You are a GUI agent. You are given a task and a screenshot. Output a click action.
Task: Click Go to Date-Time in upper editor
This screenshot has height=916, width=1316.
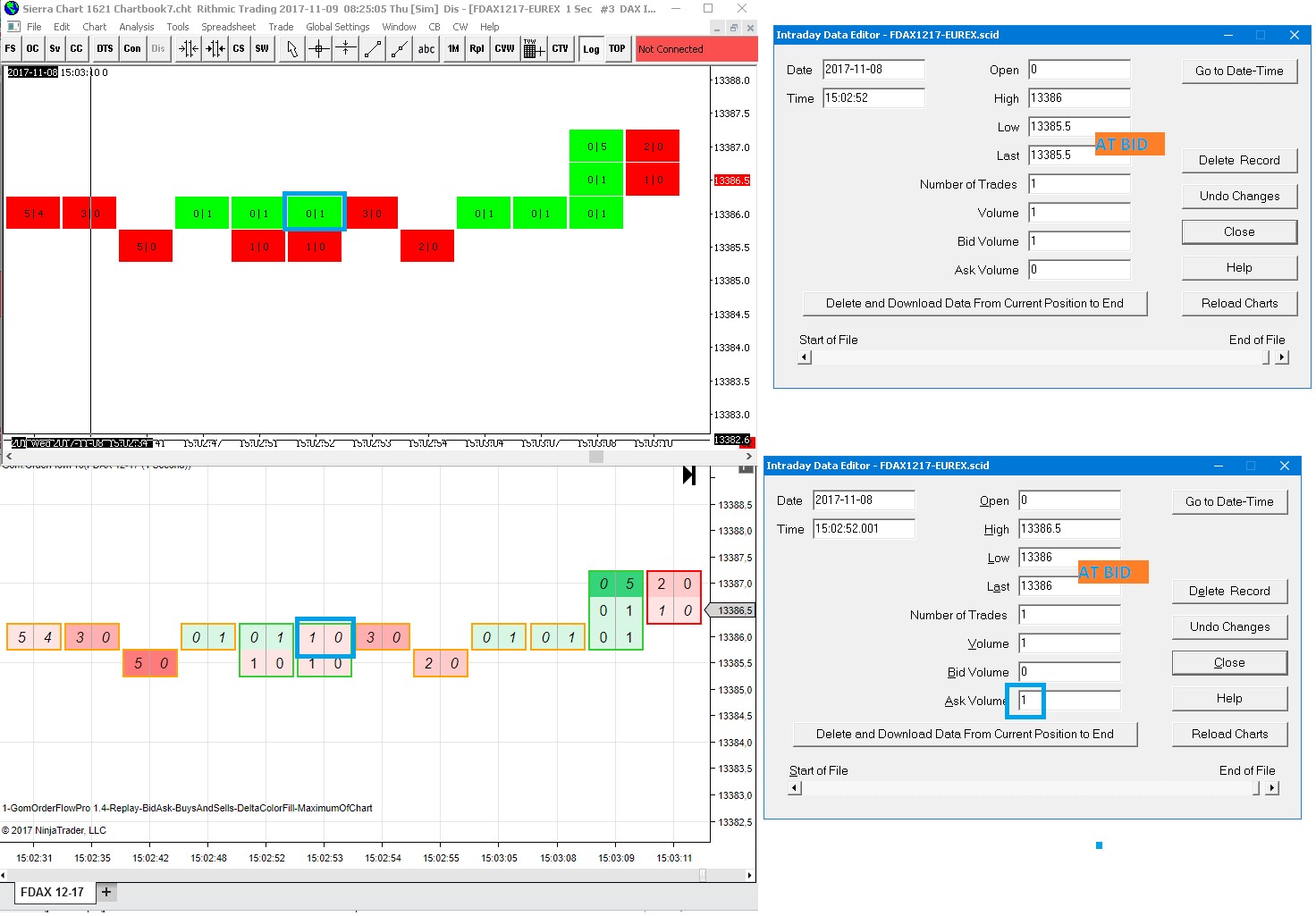[x=1239, y=71]
